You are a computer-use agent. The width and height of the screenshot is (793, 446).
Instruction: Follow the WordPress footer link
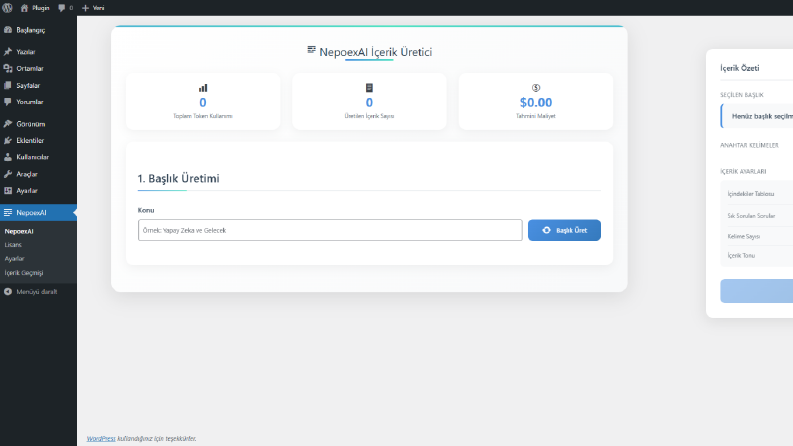point(101,438)
